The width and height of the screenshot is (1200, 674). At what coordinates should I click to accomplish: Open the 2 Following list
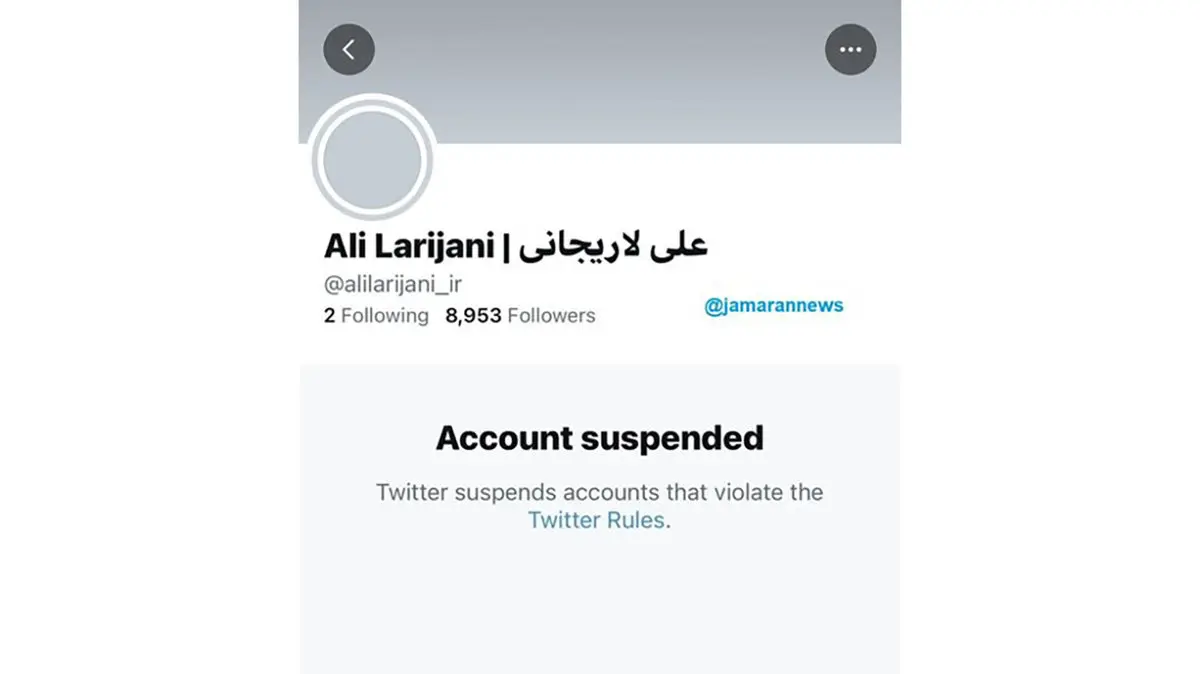coord(376,315)
